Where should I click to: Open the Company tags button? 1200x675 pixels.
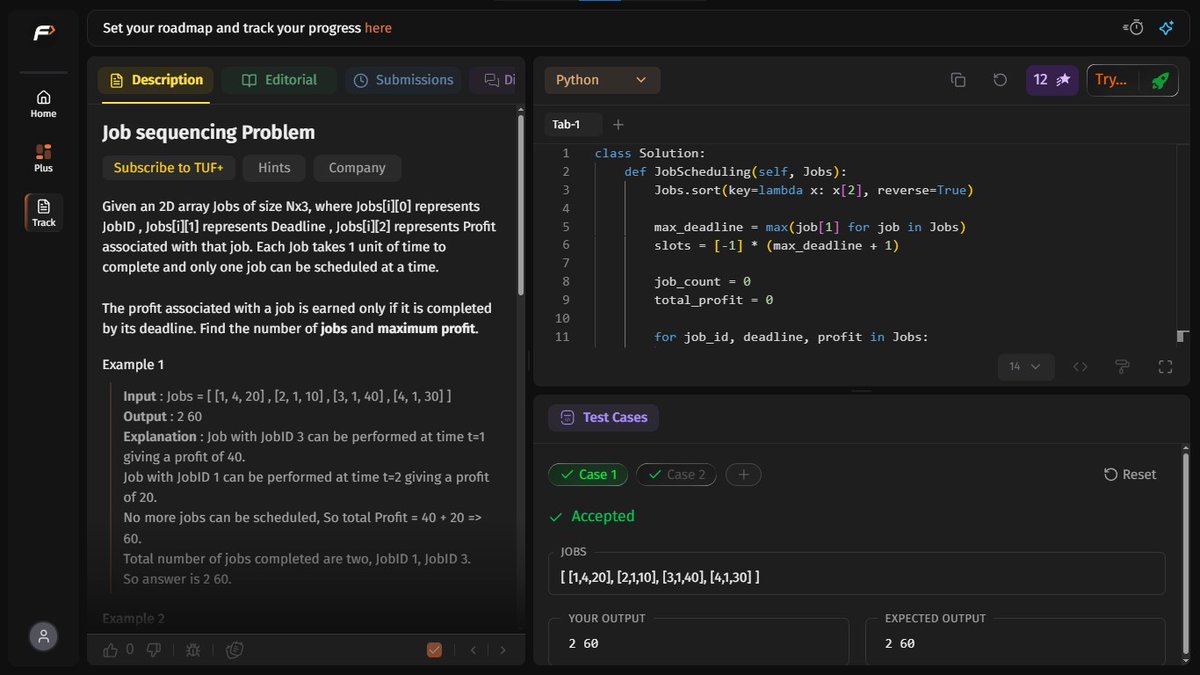(x=357, y=168)
